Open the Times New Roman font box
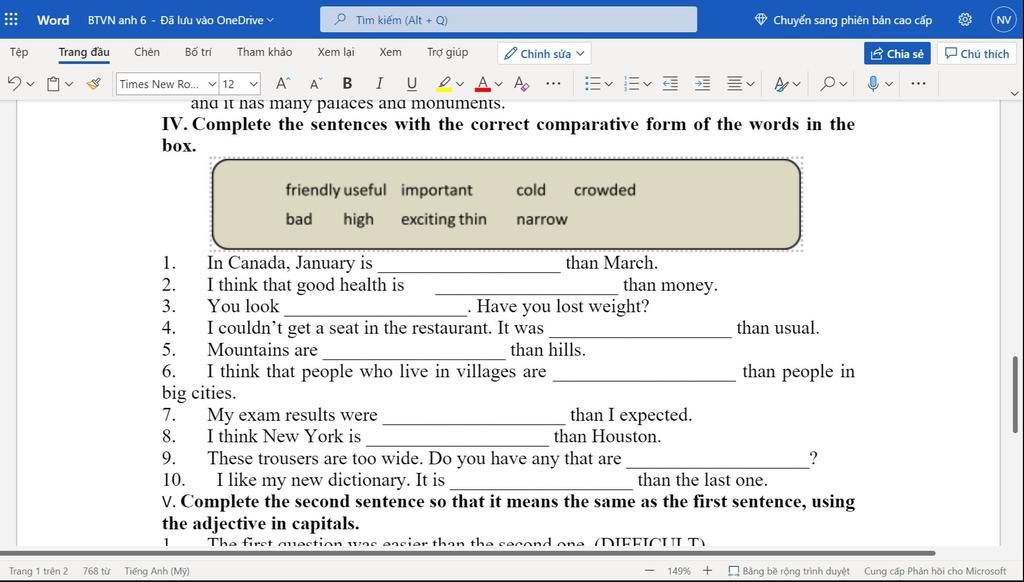This screenshot has width=1024, height=582. tap(167, 84)
